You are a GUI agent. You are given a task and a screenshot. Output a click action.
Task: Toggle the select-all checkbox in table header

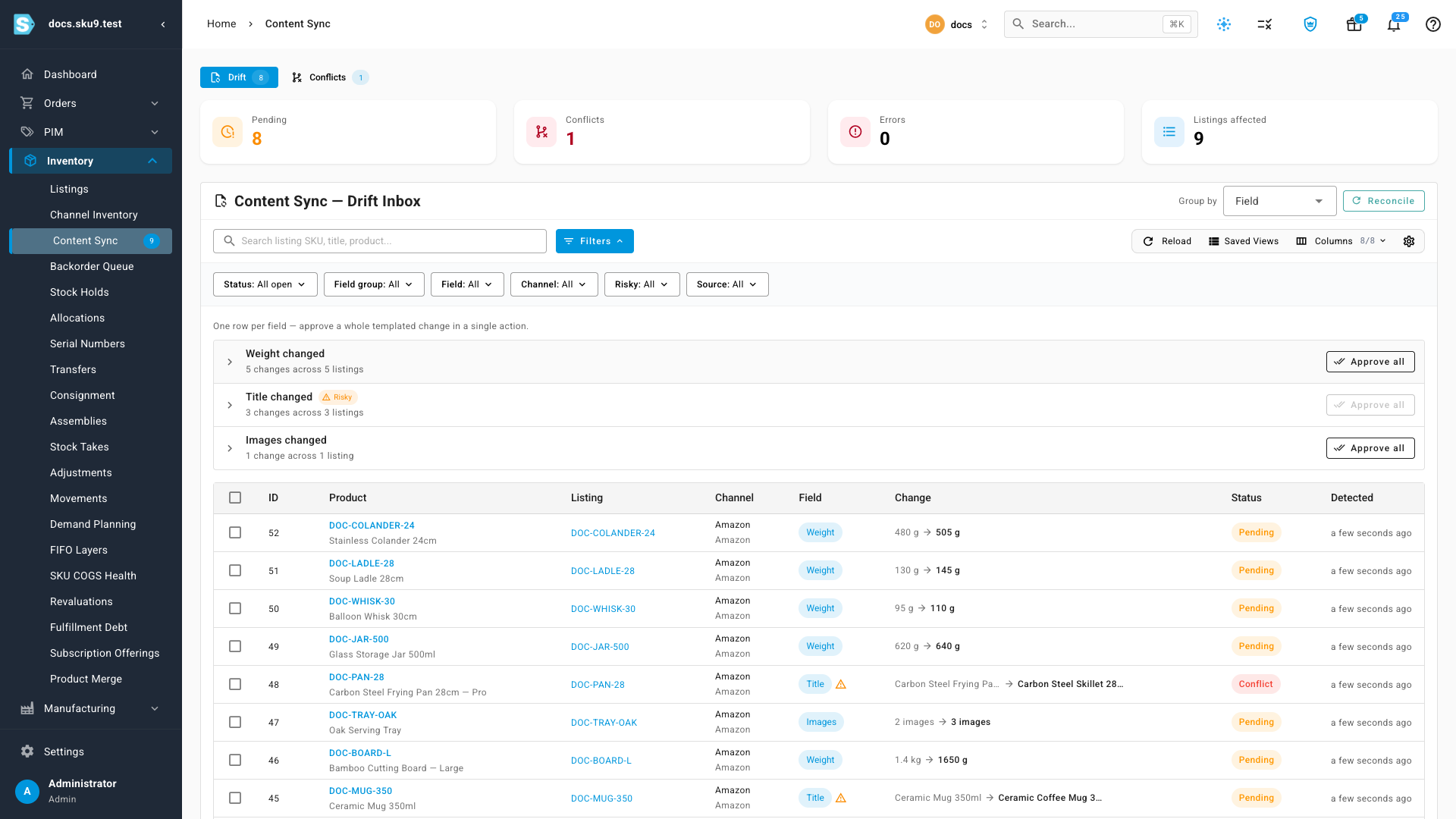coord(235,497)
